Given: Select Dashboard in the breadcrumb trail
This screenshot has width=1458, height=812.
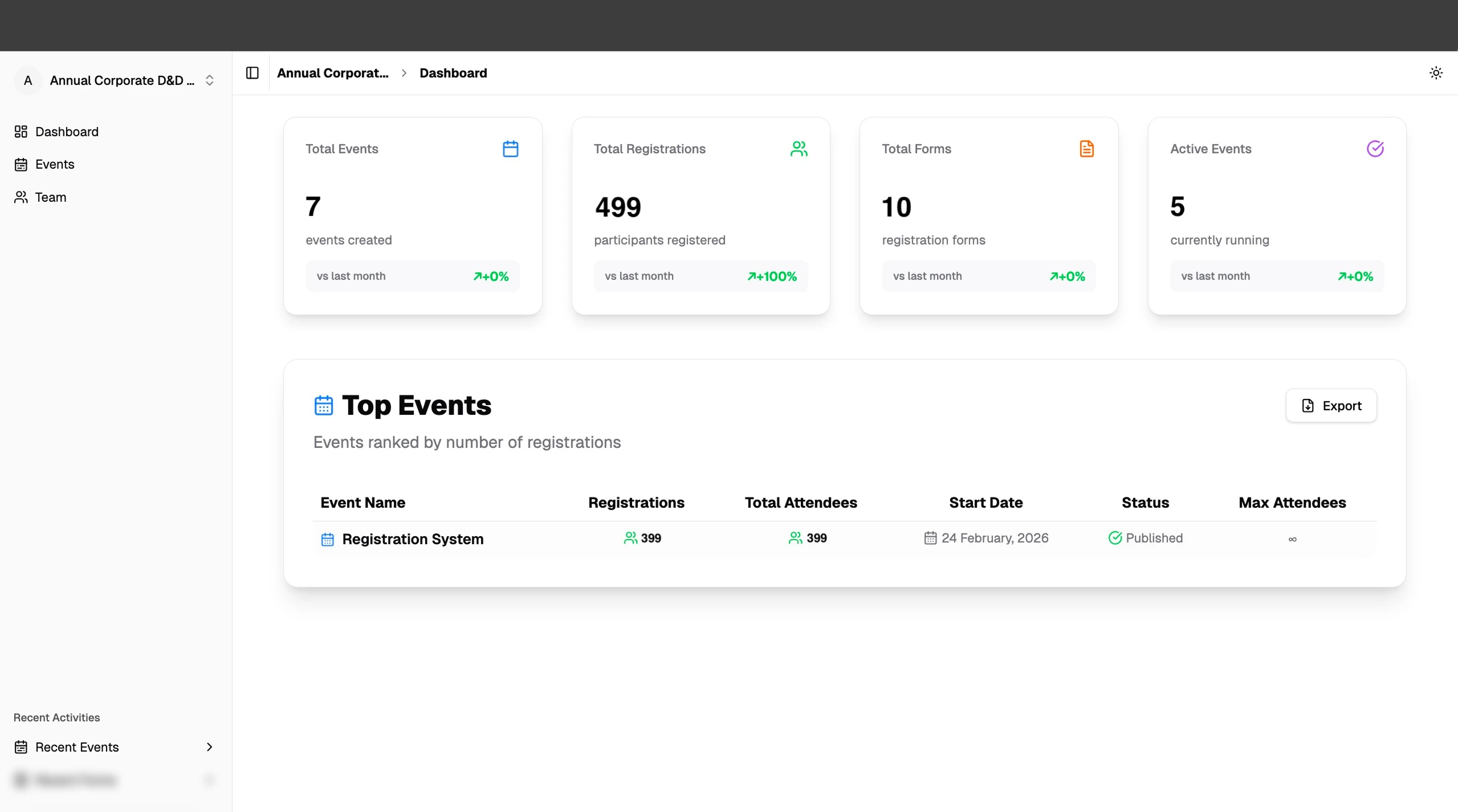Looking at the screenshot, I should (453, 73).
